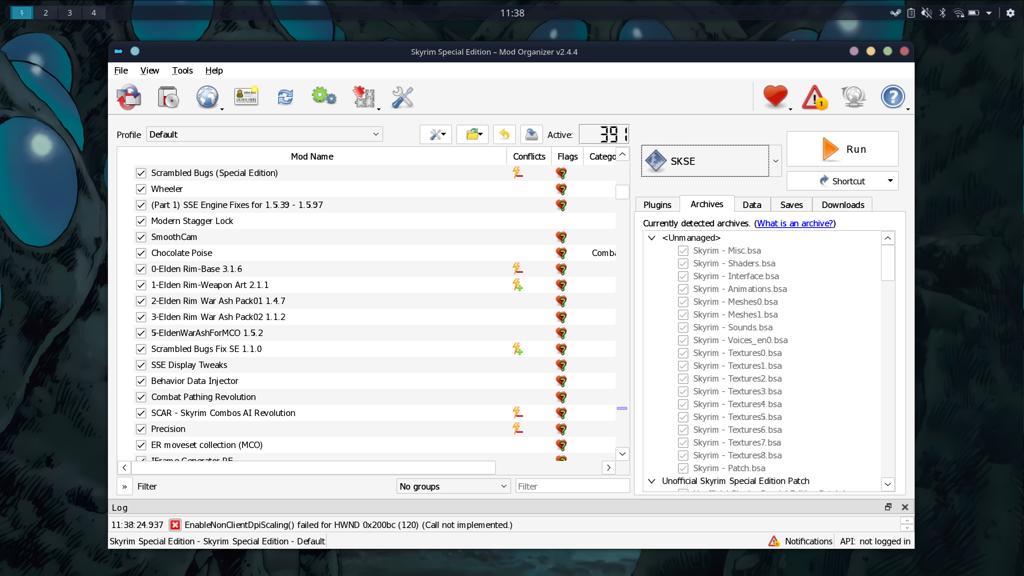
Task: Click the muted volume tray icon
Action: [x=926, y=12]
